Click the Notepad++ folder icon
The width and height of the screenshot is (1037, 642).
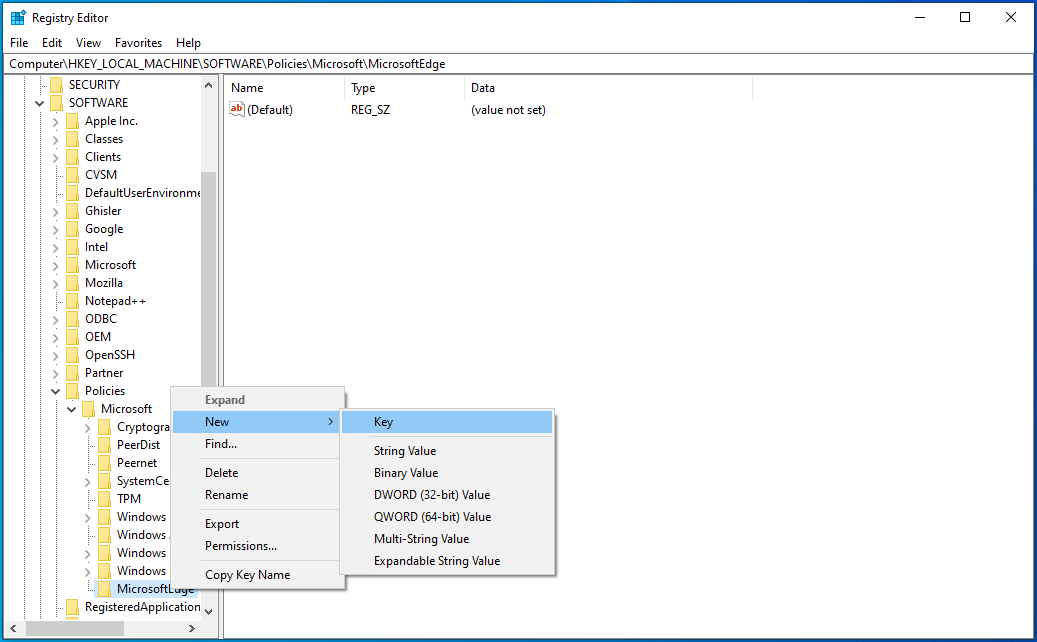click(72, 300)
